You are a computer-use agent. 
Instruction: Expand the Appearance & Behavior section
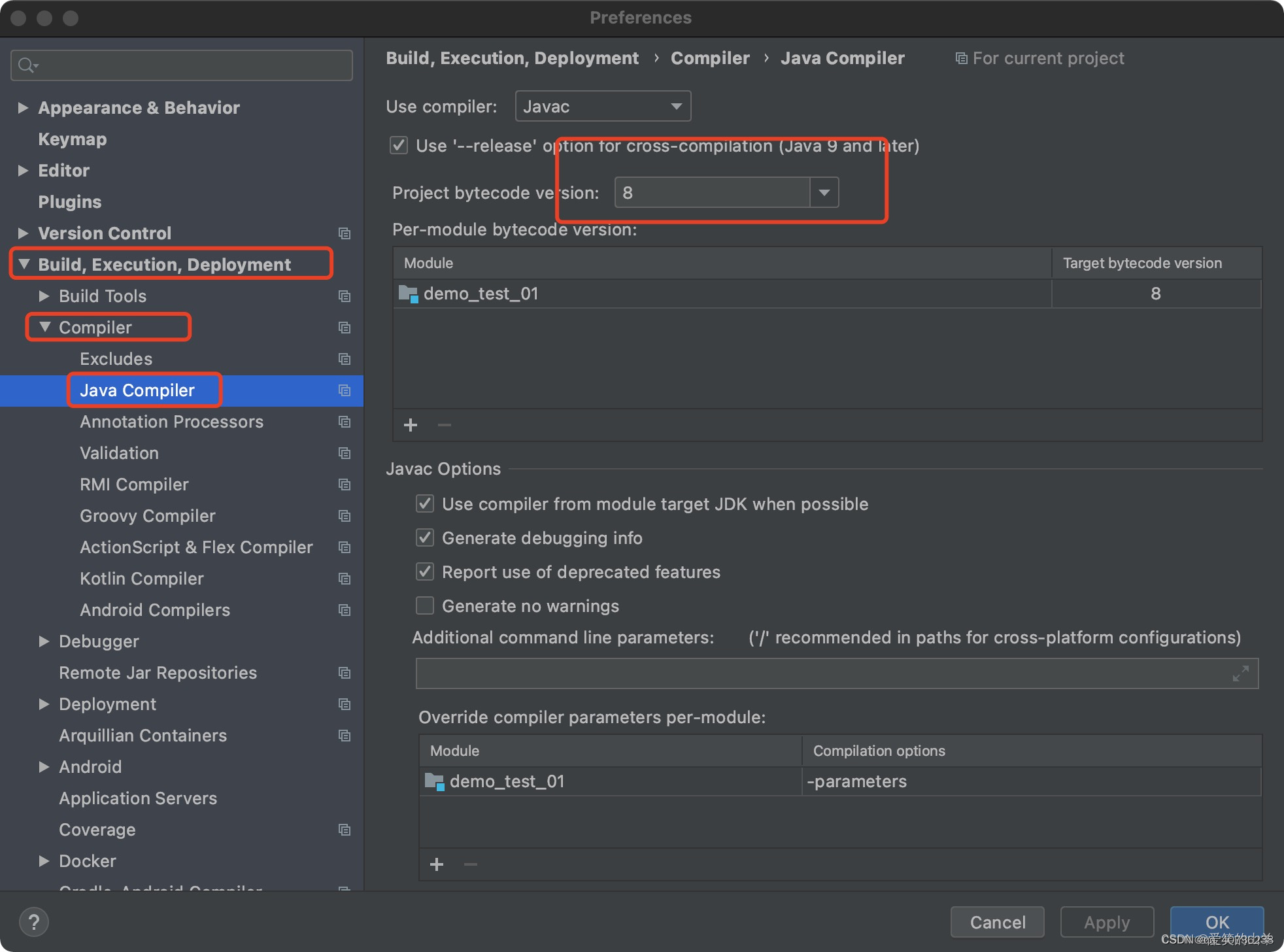coord(24,108)
